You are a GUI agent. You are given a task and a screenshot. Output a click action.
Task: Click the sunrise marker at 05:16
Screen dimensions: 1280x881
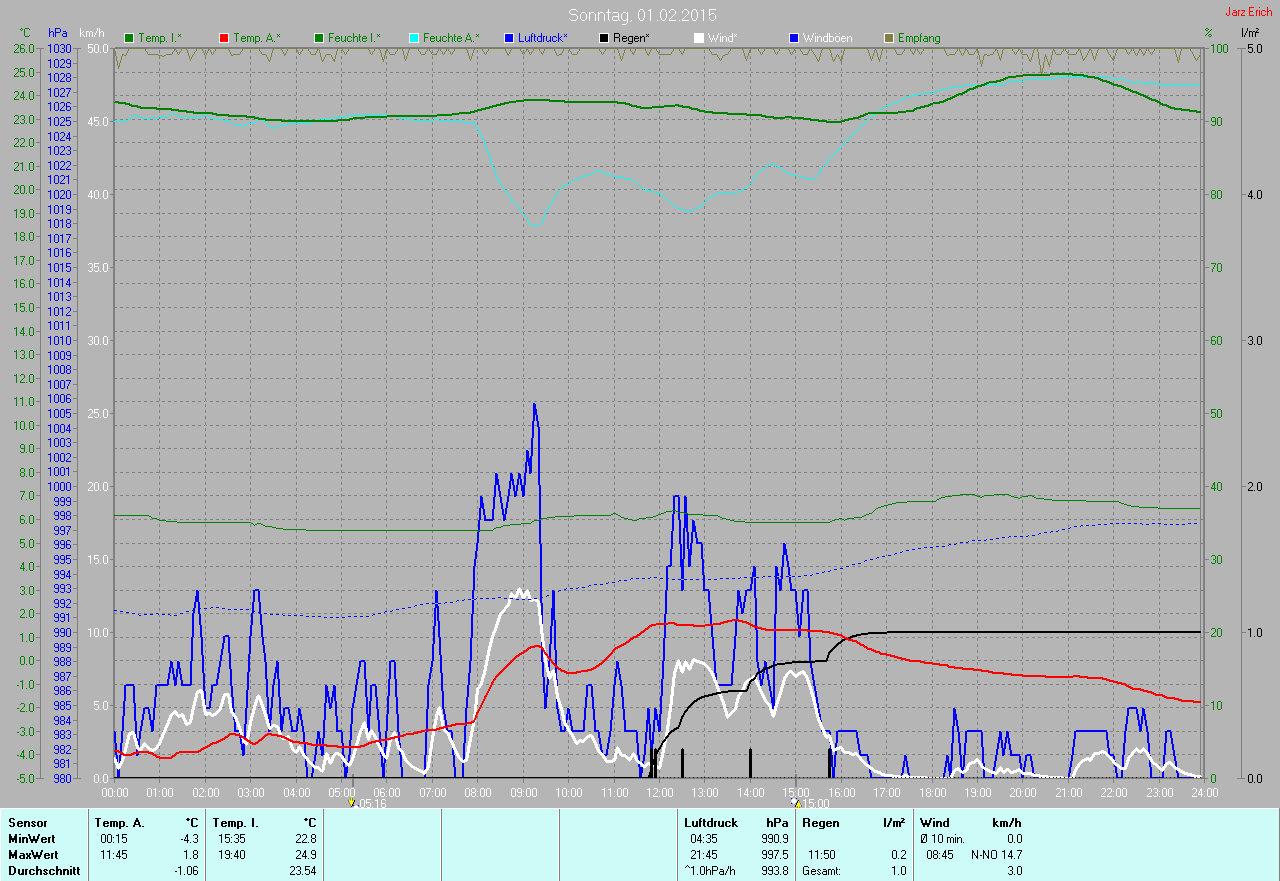(352, 801)
